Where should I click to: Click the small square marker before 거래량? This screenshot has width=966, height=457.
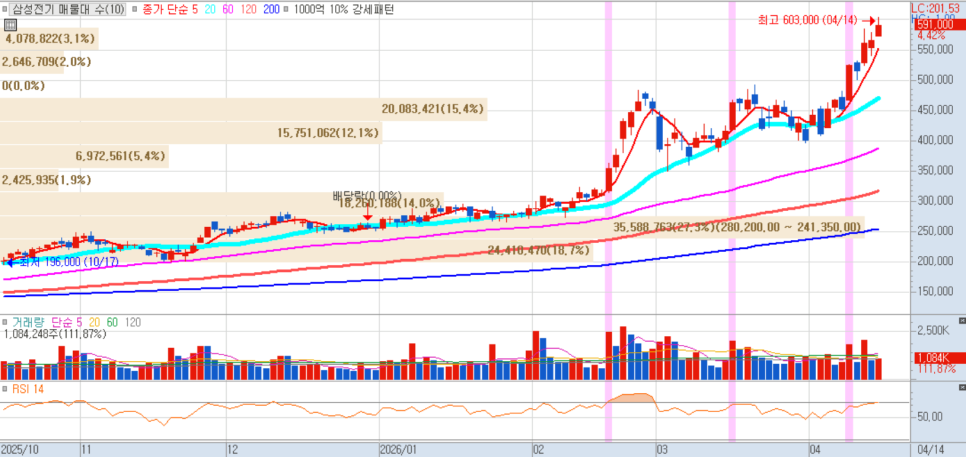click(x=6, y=322)
